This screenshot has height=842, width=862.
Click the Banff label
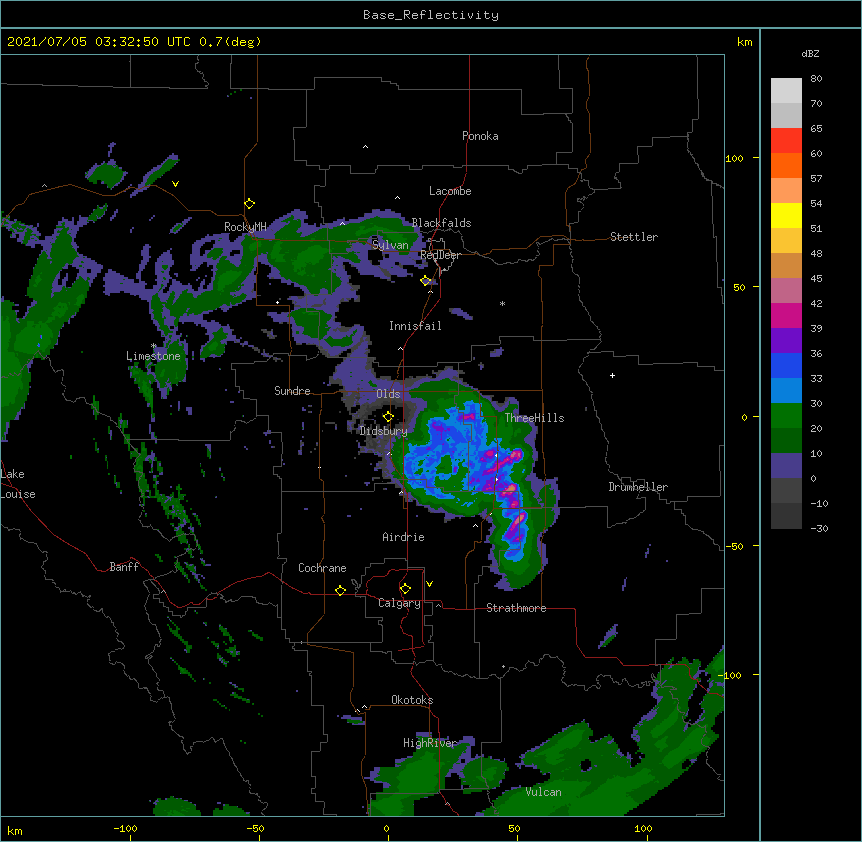click(124, 567)
